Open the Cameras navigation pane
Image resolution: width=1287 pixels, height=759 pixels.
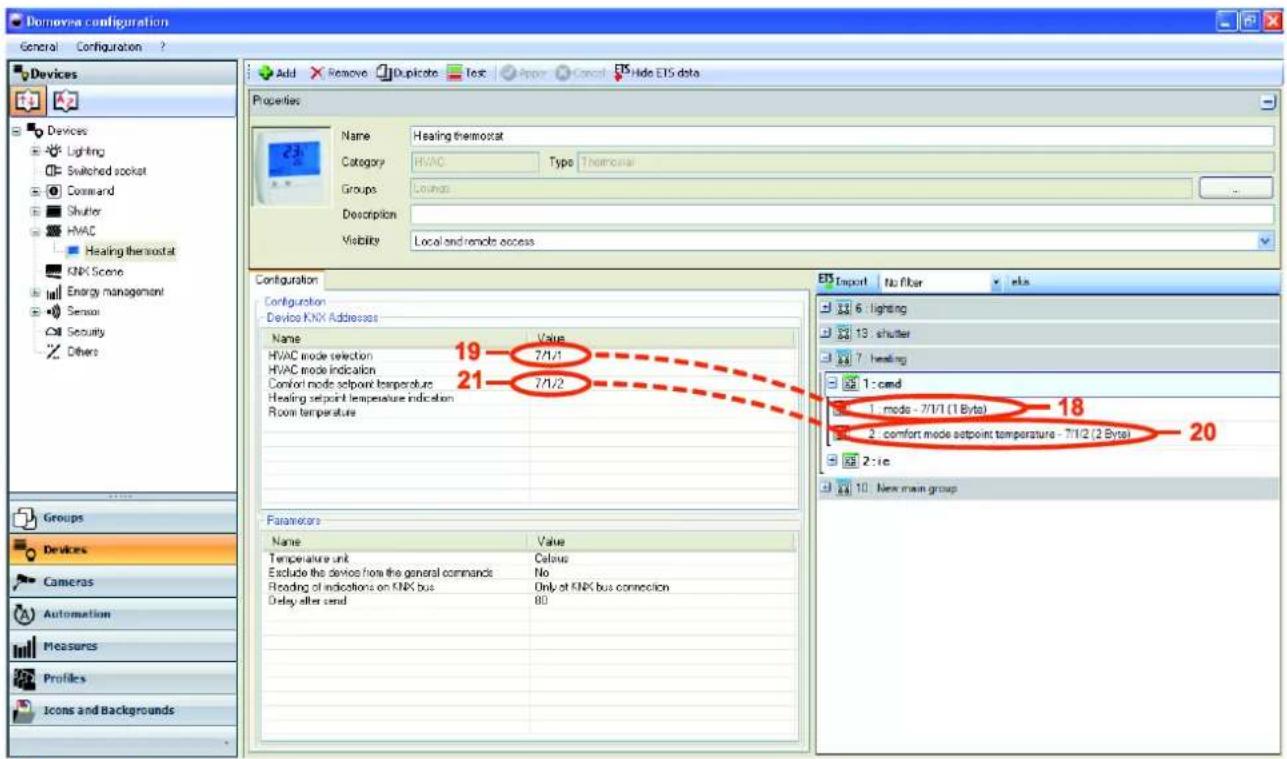120,580
